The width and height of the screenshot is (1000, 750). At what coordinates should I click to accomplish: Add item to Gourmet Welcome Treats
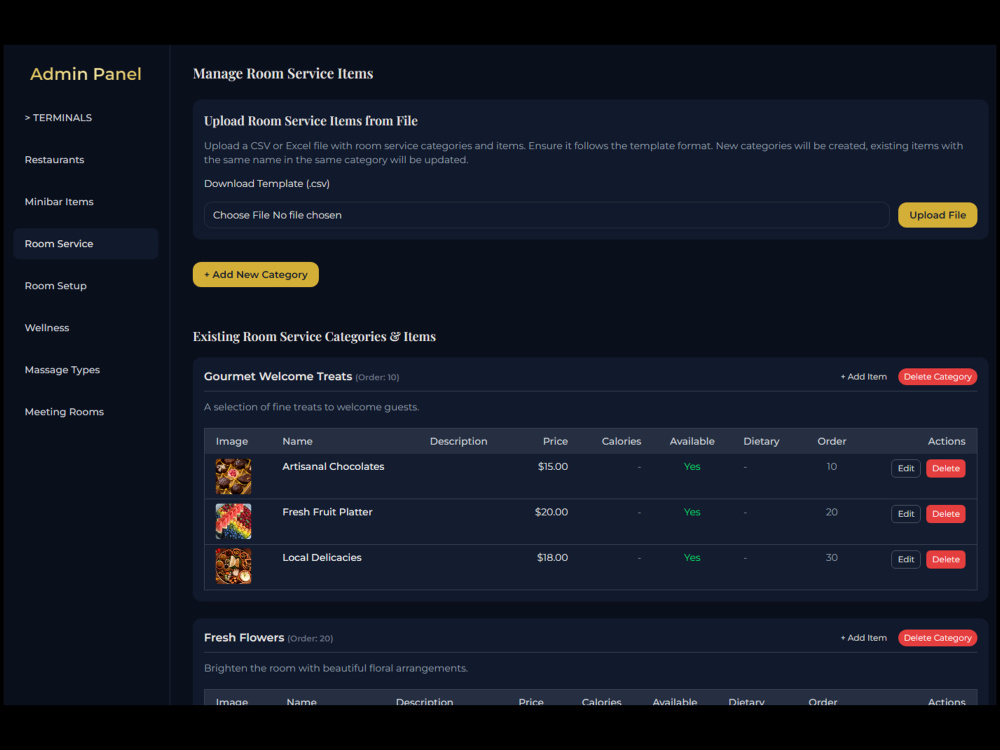point(864,377)
